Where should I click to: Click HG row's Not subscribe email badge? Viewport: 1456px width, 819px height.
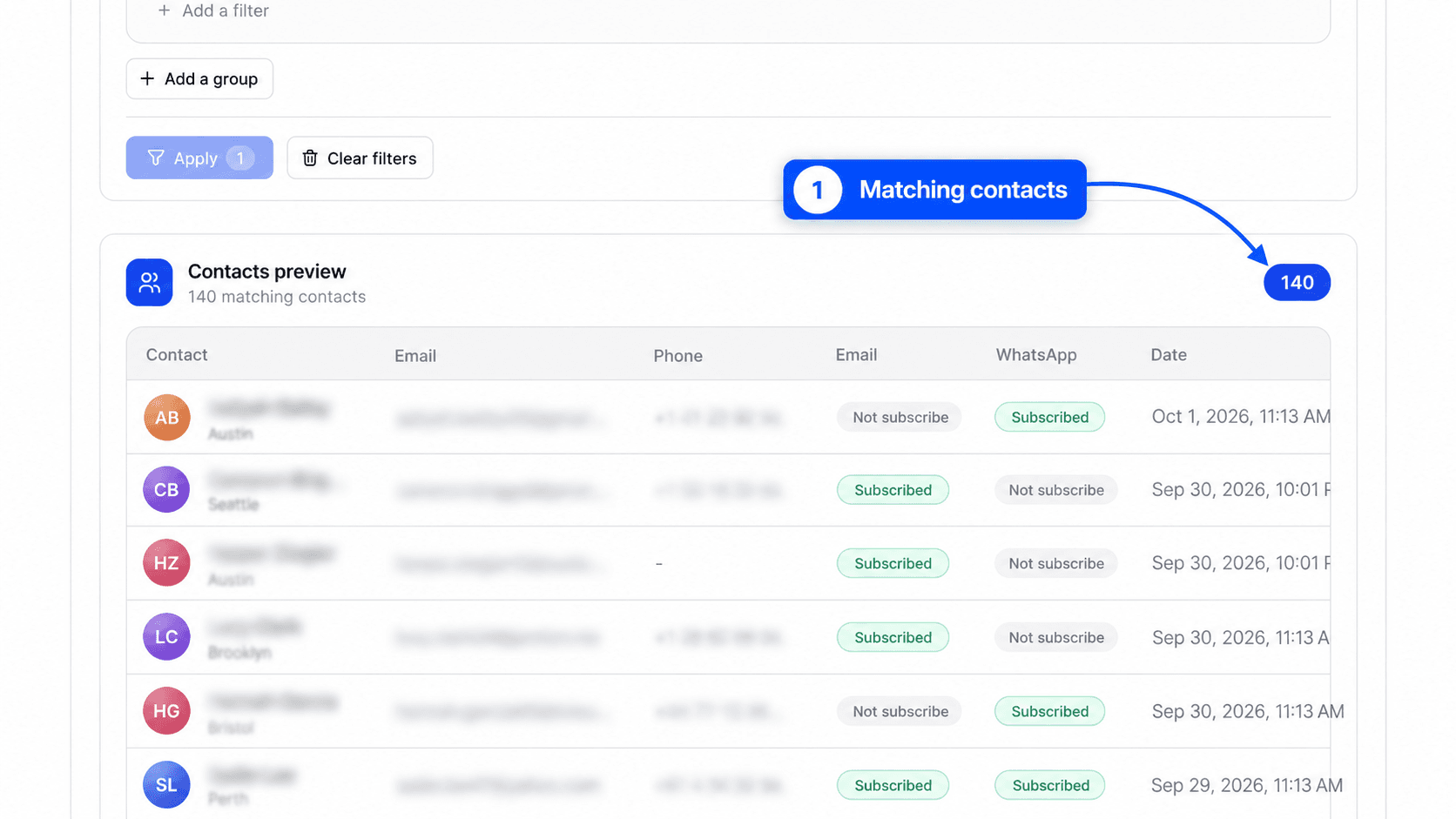900,711
